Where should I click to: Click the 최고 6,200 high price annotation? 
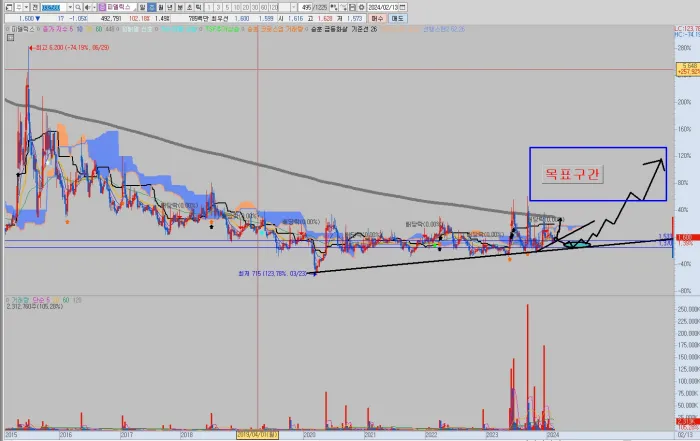coord(71,47)
